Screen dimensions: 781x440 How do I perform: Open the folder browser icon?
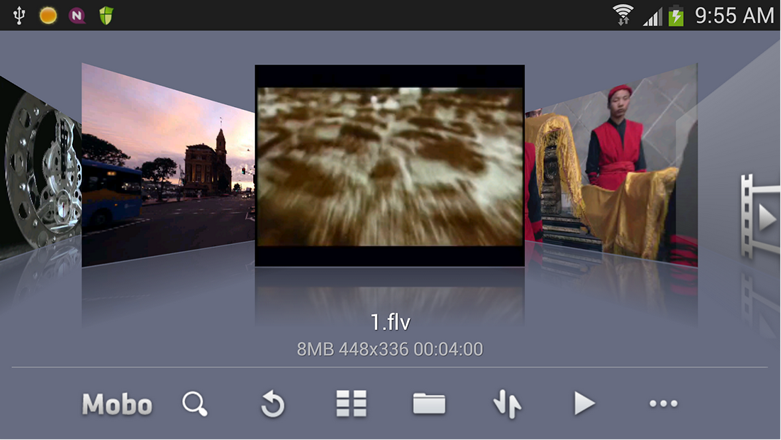[429, 403]
